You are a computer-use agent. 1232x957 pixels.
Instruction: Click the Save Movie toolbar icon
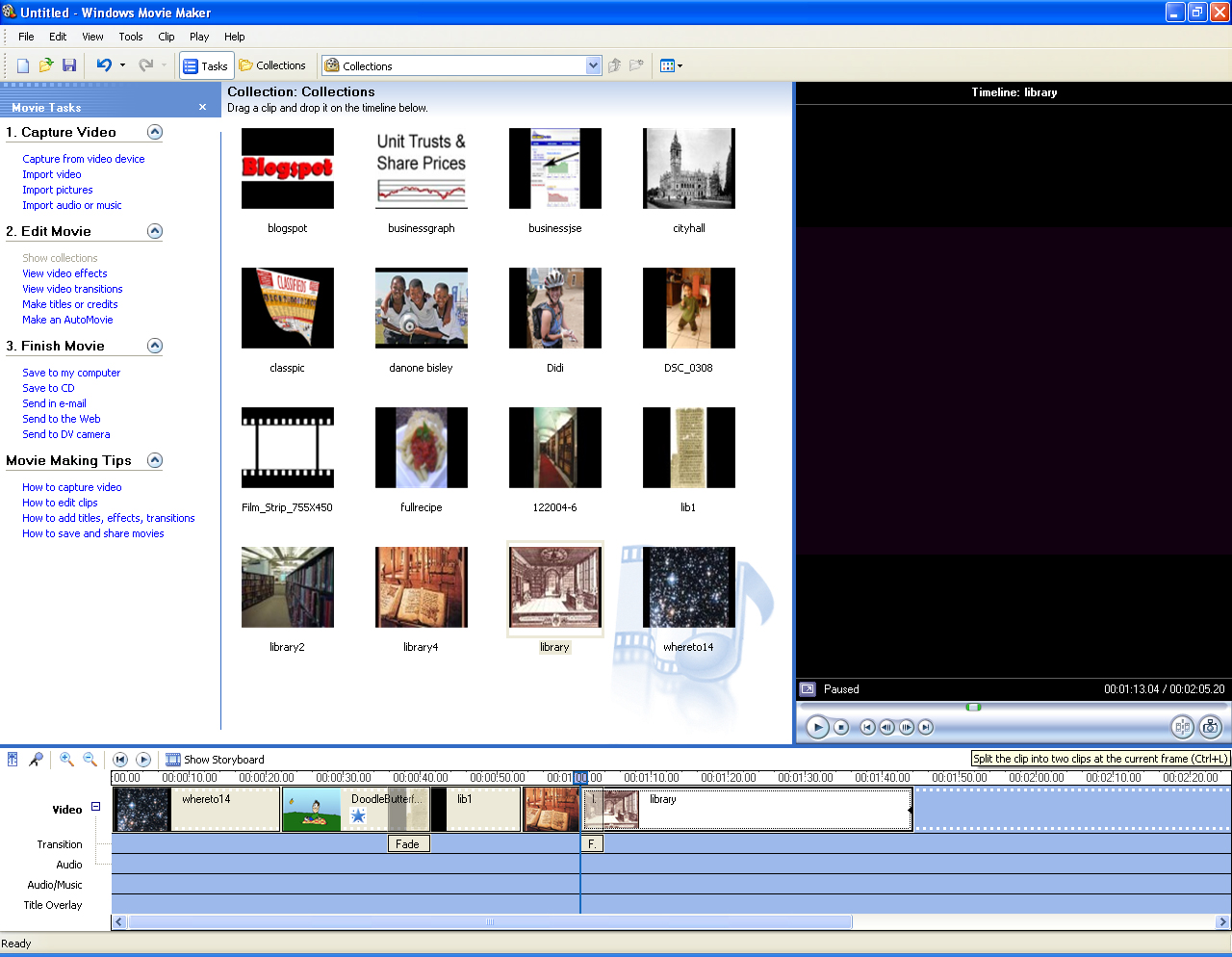(x=68, y=65)
